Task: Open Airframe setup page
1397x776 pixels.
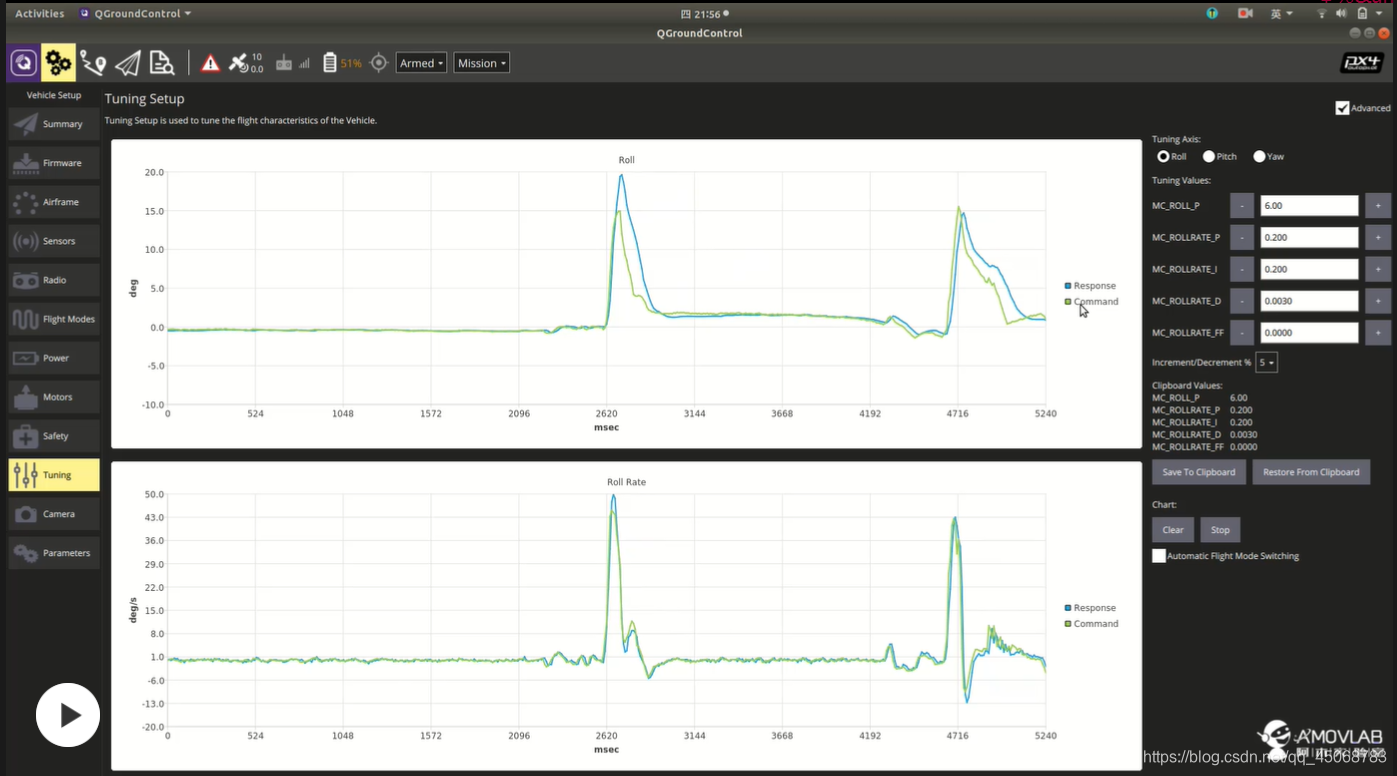Action: (54, 202)
